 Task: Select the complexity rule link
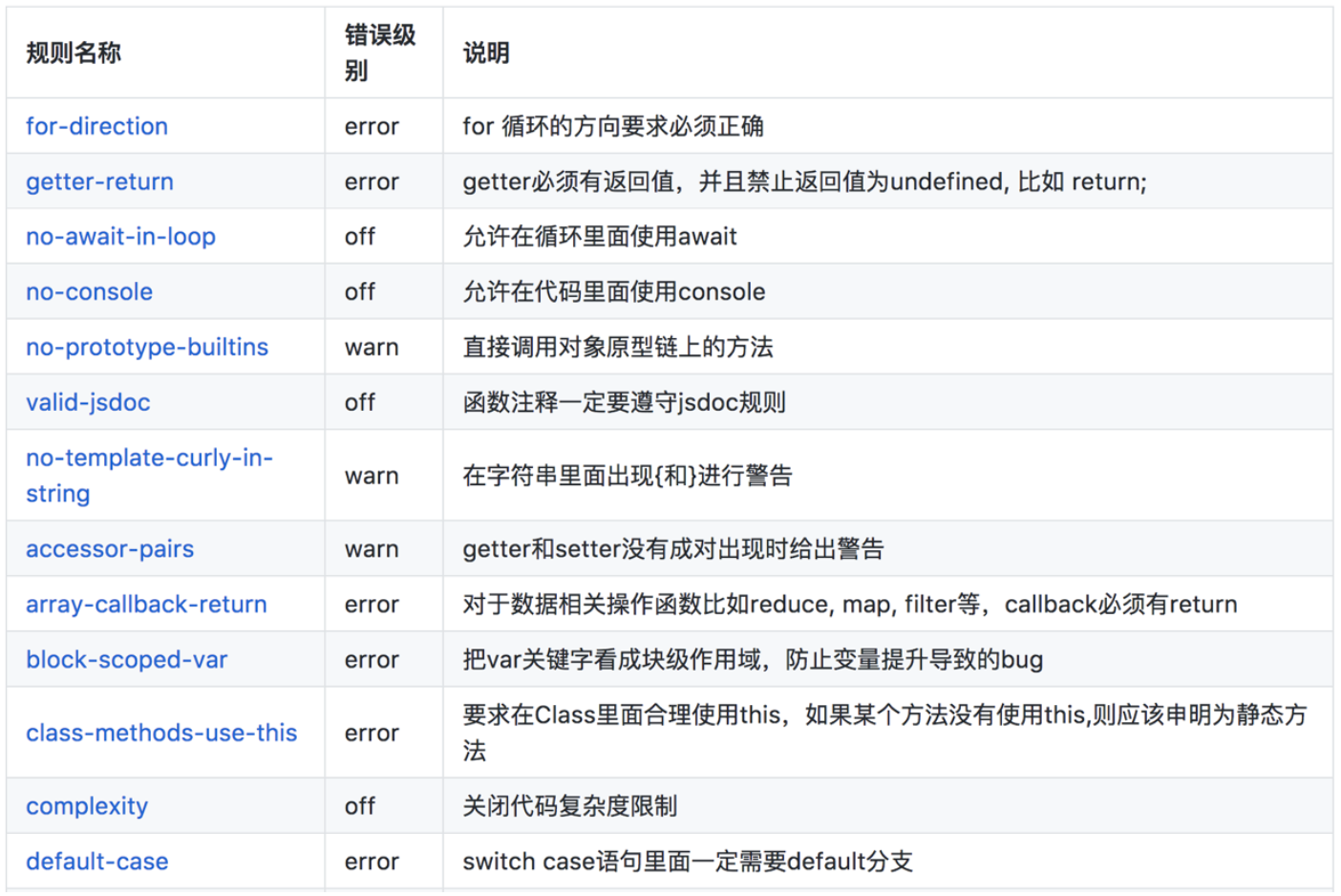coord(86,806)
